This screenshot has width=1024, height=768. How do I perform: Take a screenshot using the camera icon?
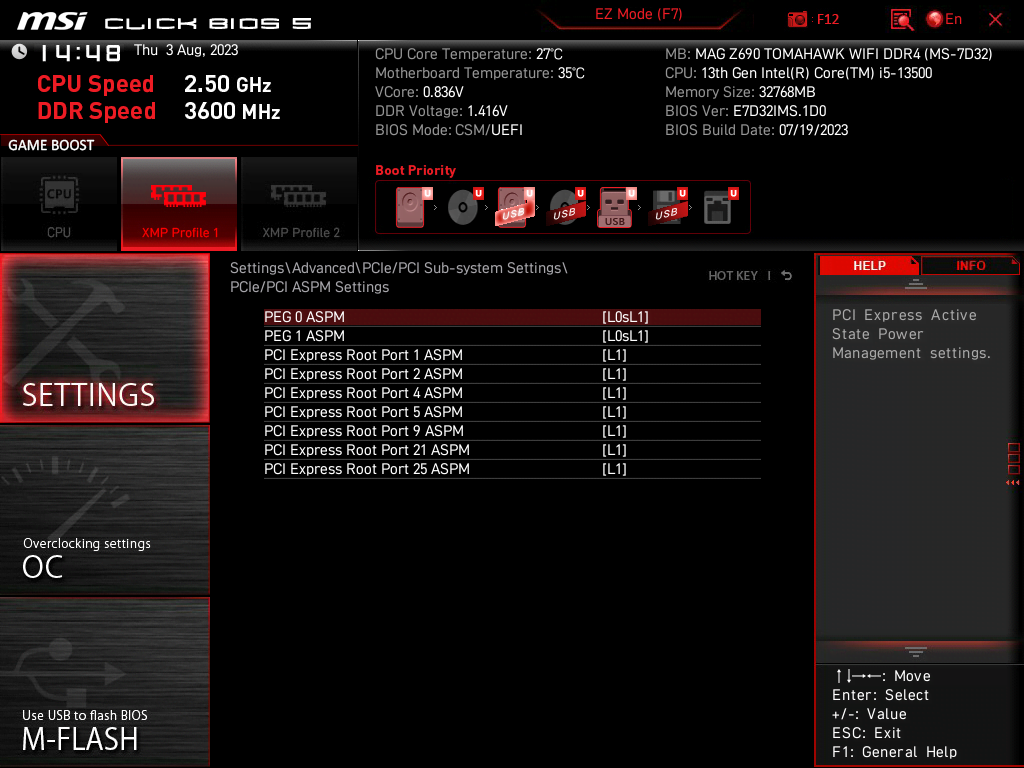point(799,18)
